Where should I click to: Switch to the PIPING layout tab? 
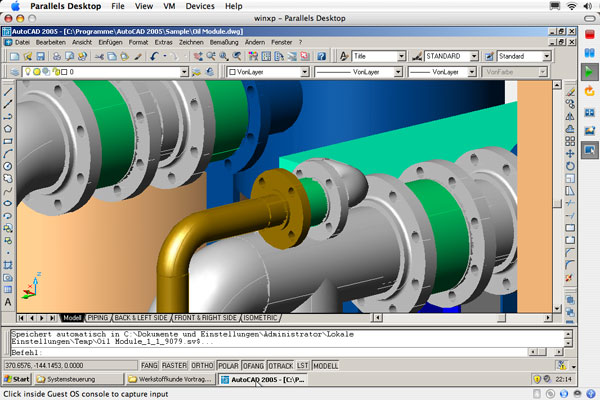[98, 318]
